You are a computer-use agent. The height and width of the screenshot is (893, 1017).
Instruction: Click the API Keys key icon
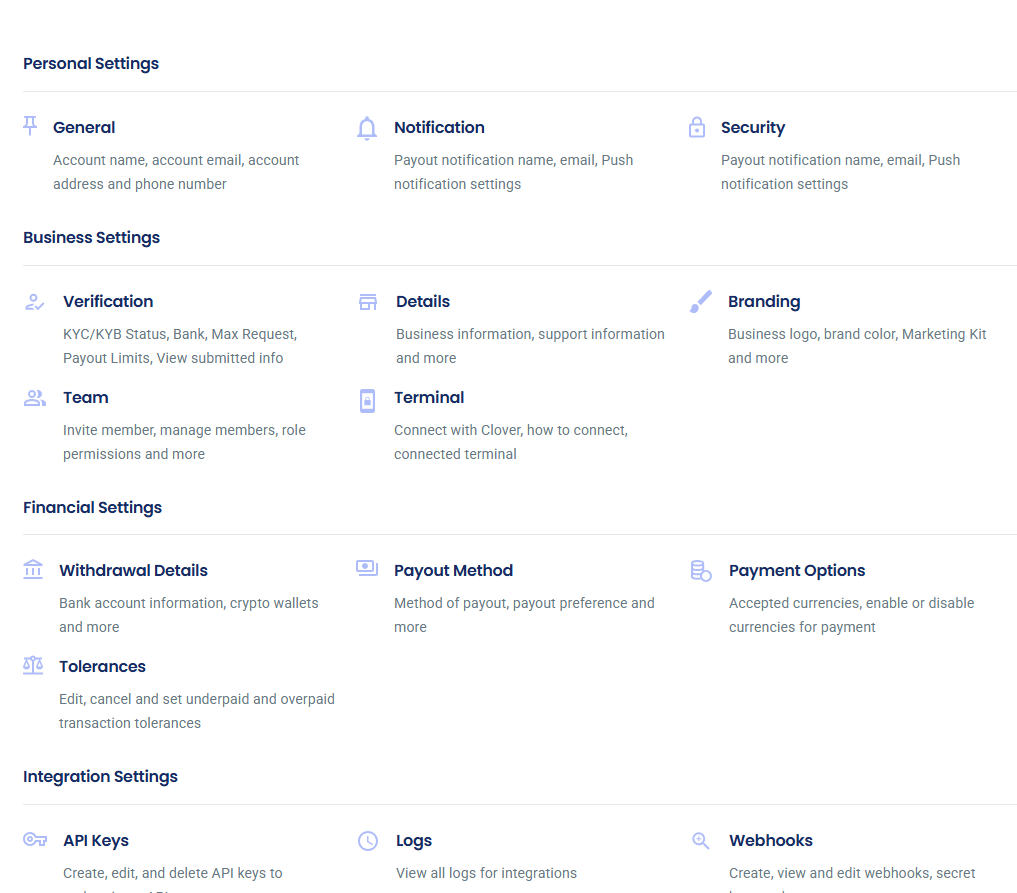click(33, 841)
